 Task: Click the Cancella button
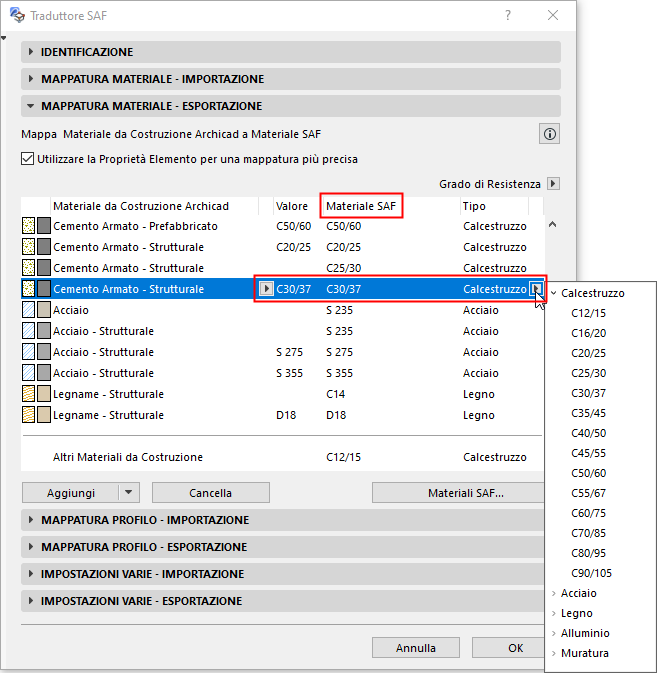tap(211, 492)
